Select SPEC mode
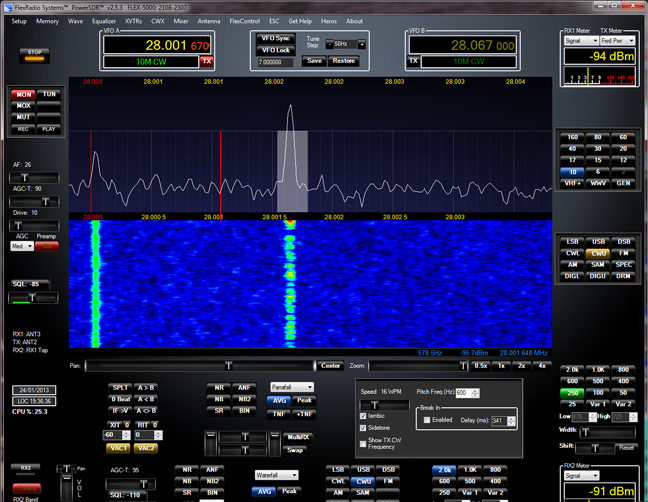The height and width of the screenshot is (502, 648). click(x=623, y=264)
